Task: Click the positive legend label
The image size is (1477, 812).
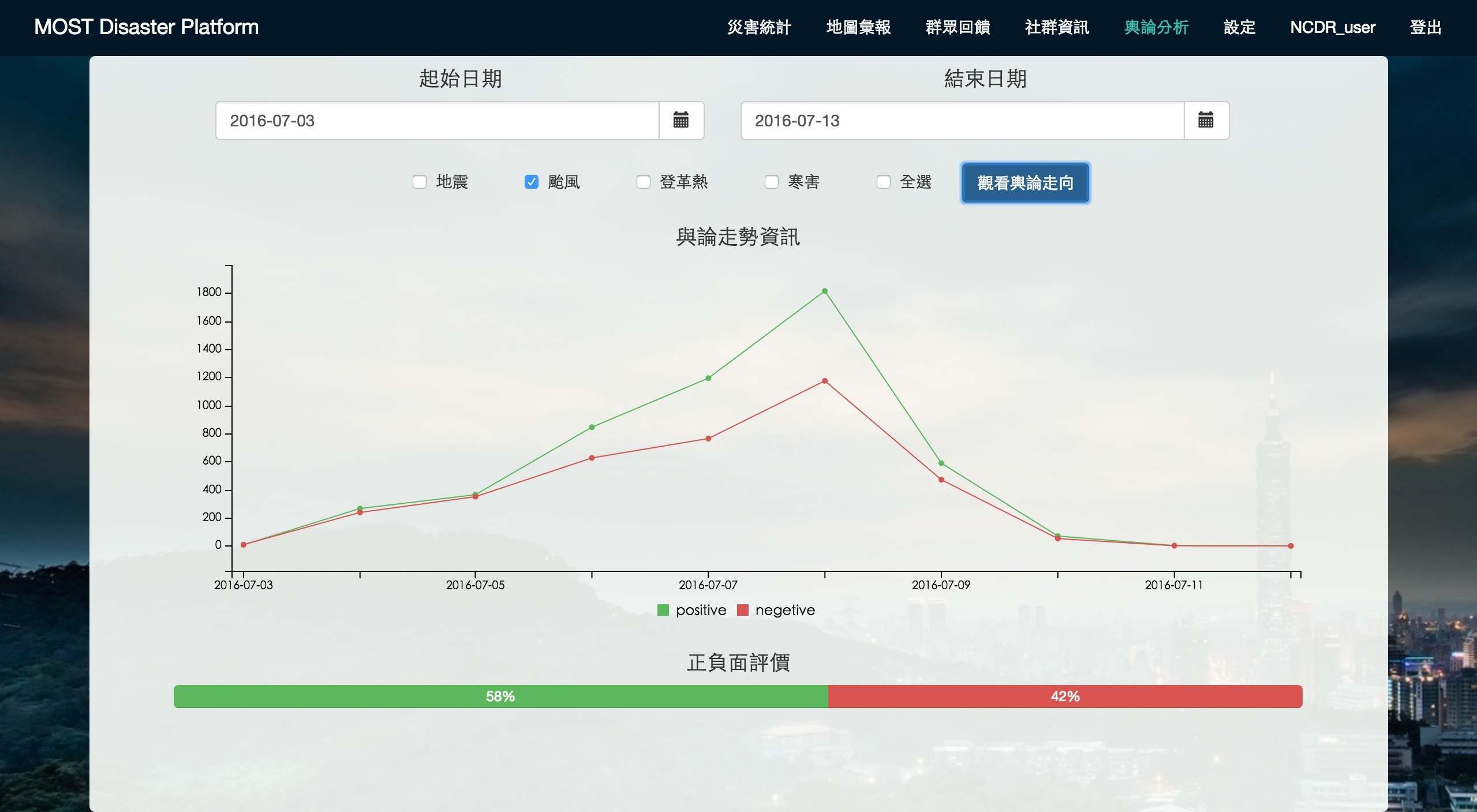Action: point(701,610)
